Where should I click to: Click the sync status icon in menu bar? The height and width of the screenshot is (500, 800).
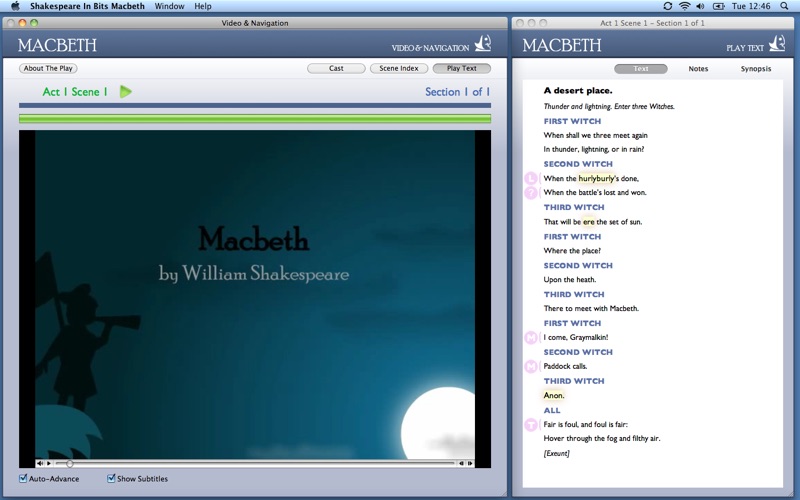667,6
